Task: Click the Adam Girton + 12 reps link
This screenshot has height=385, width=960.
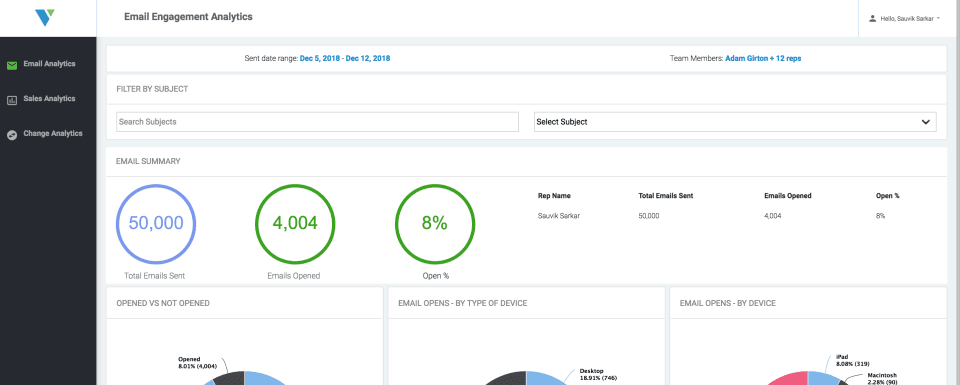Action: (763, 59)
